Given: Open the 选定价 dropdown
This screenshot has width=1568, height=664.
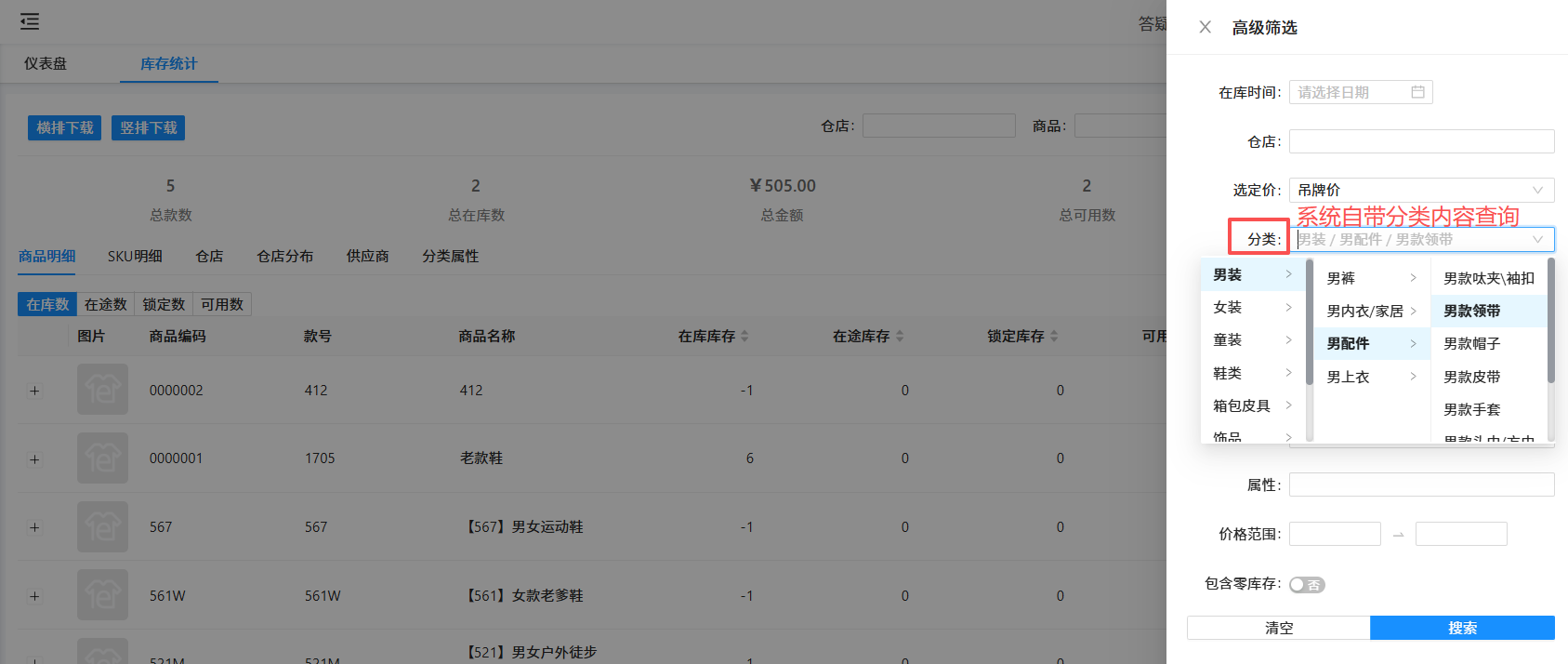Looking at the screenshot, I should tap(1421, 190).
